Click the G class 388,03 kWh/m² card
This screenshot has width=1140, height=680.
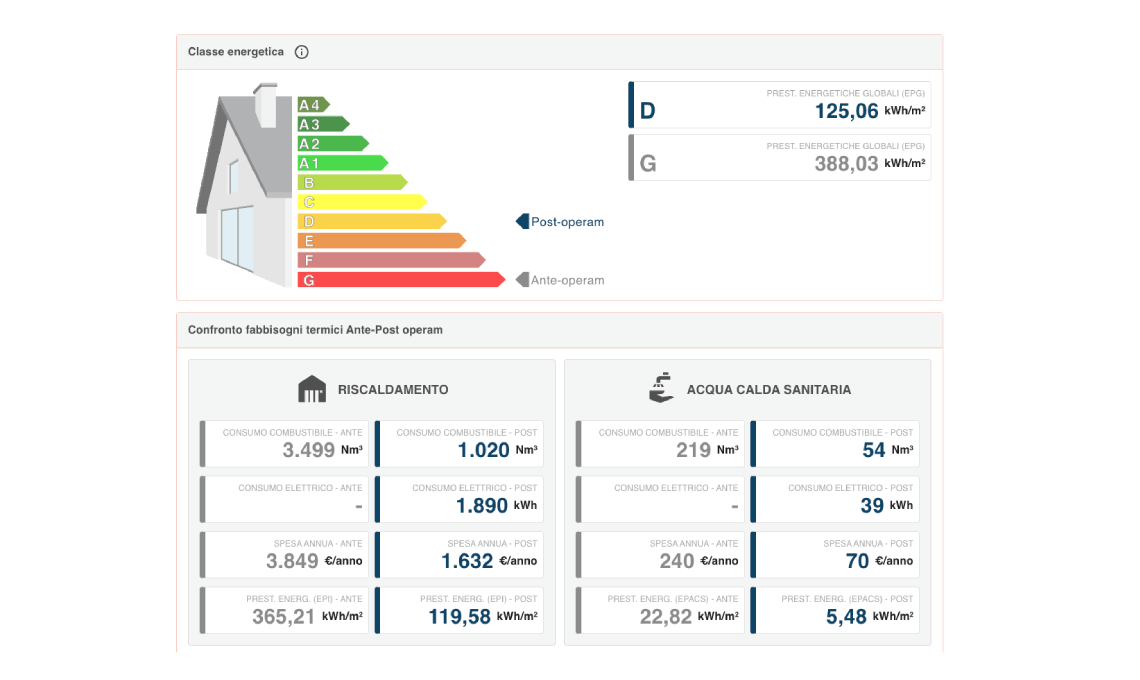click(x=780, y=158)
